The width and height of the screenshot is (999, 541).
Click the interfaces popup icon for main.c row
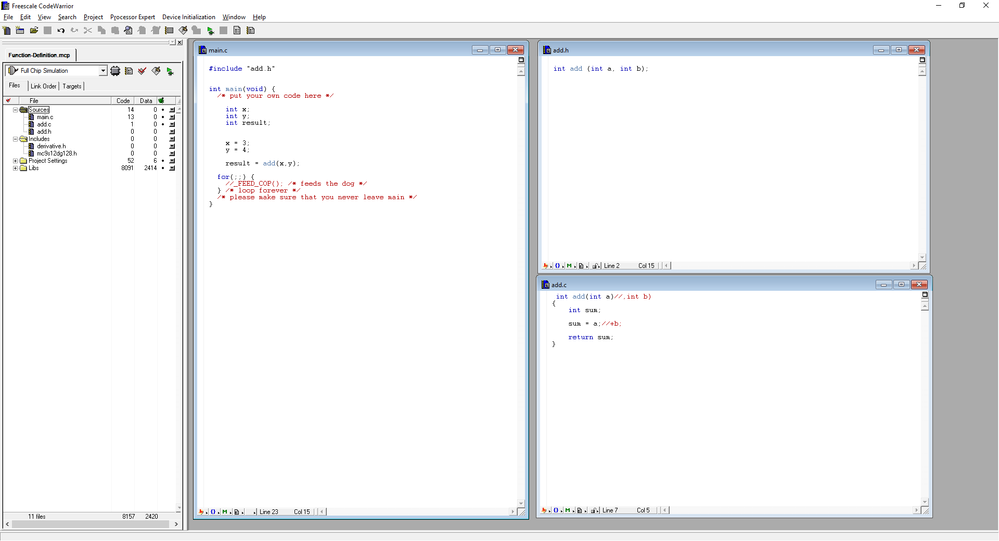coord(172,117)
